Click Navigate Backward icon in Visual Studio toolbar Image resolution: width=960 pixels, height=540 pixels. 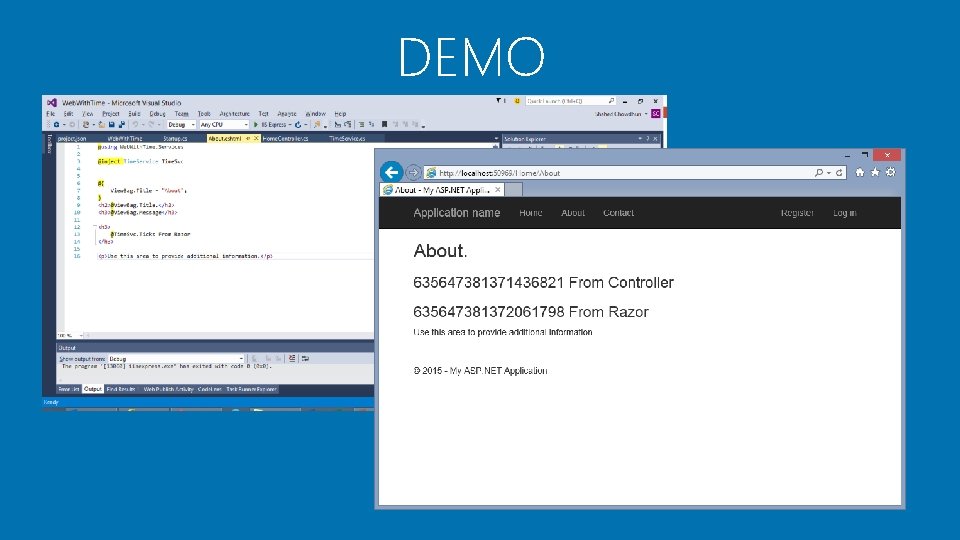click(56, 124)
